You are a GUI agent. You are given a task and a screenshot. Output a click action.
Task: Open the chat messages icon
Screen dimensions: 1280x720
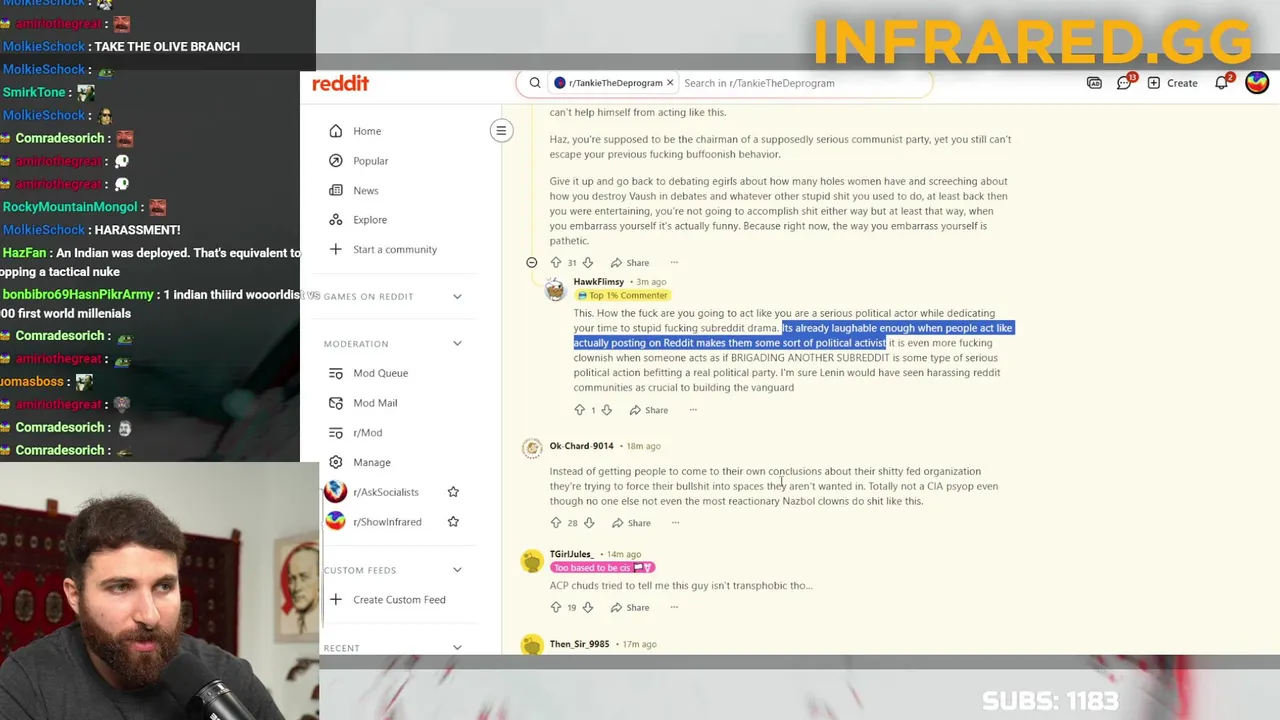[x=1124, y=83]
